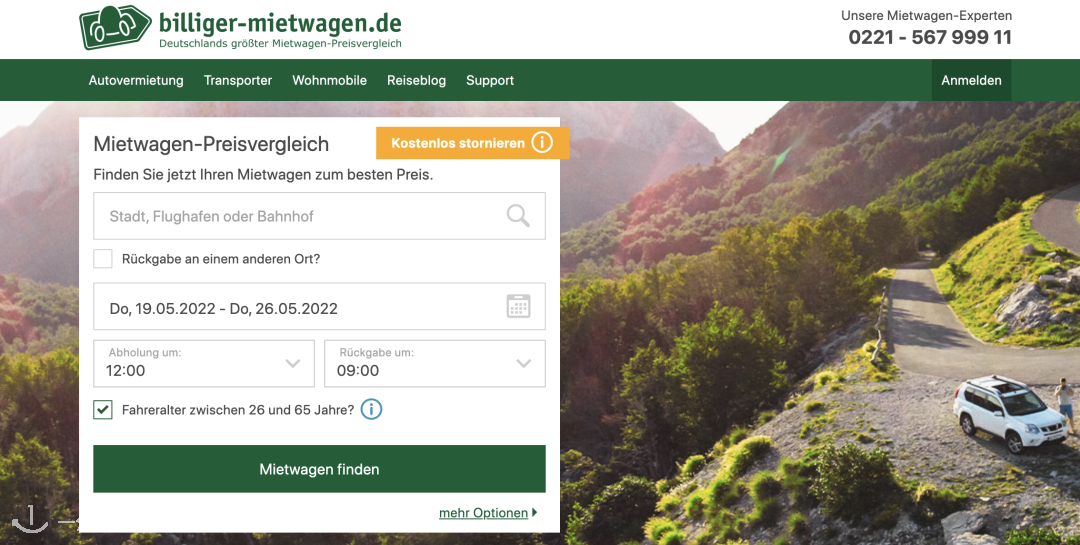The width and height of the screenshot is (1080, 545).
Task: Click the date range field Do, 19.05.2022
Action: [320, 306]
